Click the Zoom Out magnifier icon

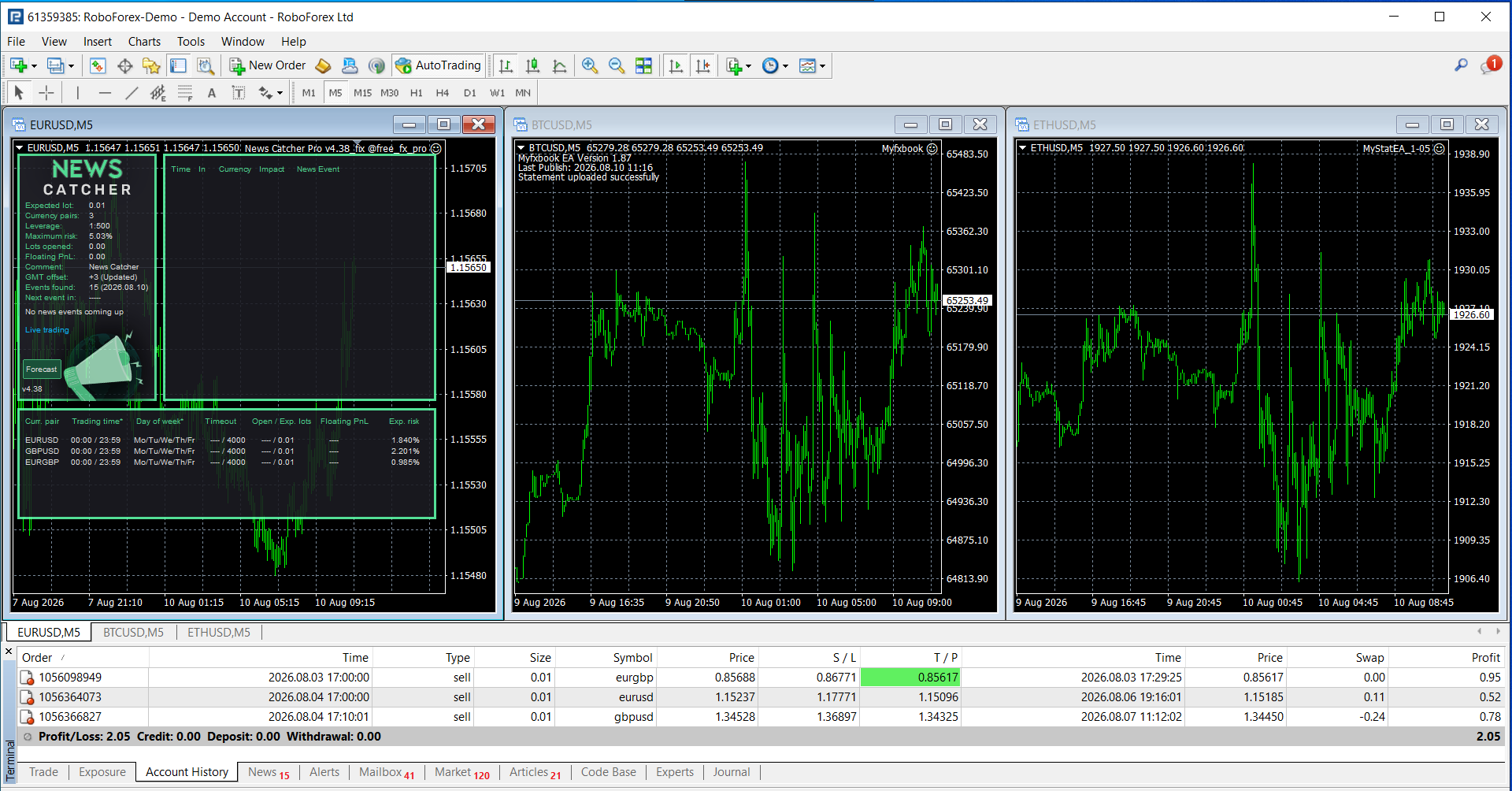click(617, 66)
